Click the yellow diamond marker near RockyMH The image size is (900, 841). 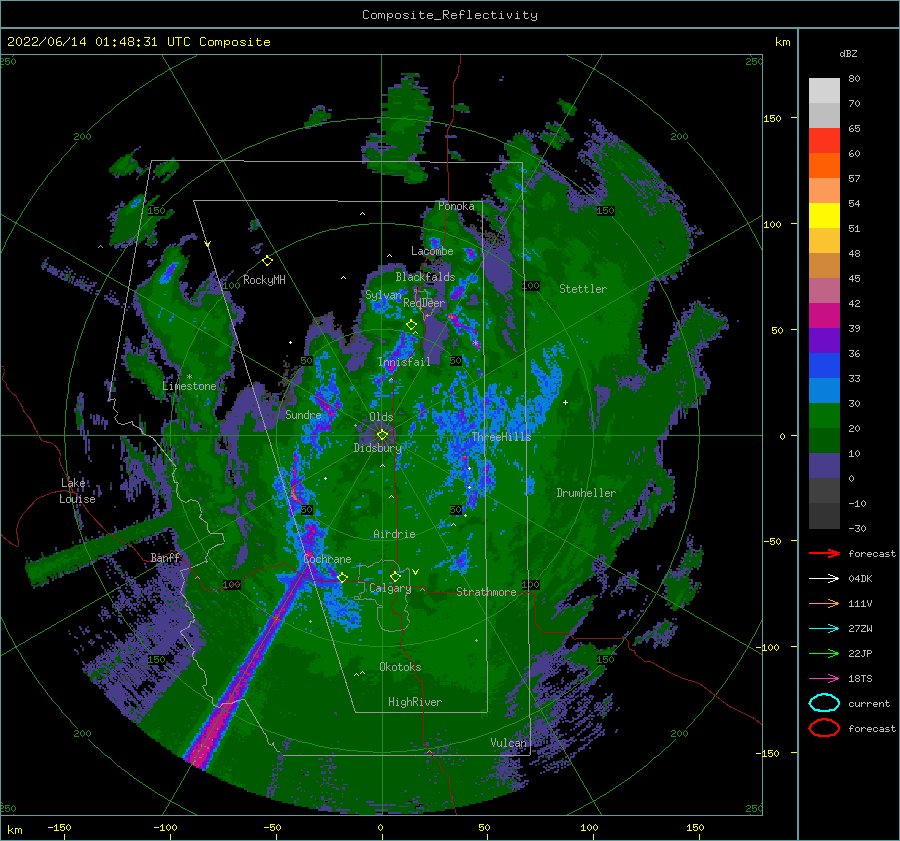click(x=267, y=261)
